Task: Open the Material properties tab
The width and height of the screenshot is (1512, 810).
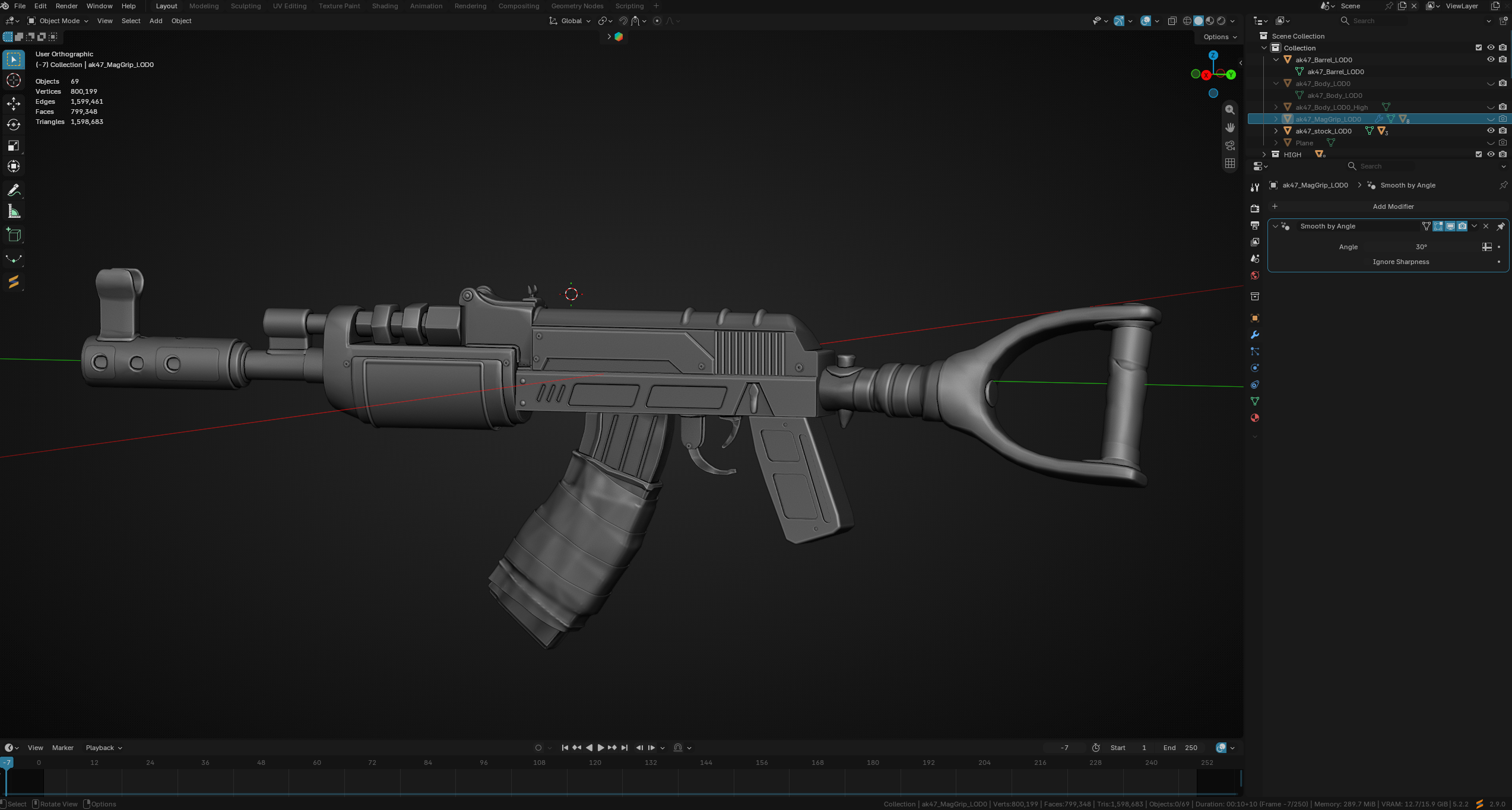Action: pyautogui.click(x=1254, y=418)
